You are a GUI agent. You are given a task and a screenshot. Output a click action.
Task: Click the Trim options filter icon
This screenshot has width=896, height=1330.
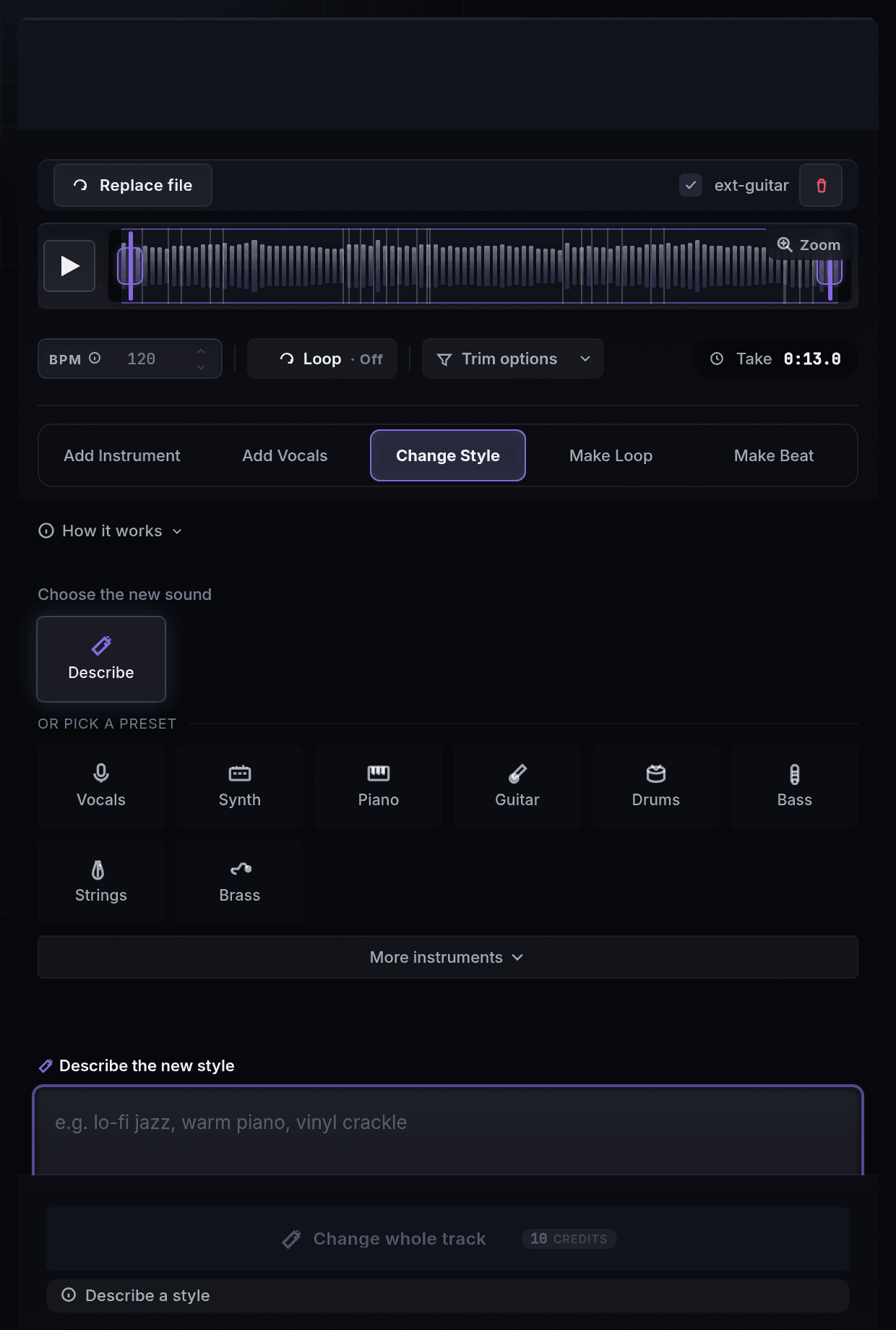(444, 359)
